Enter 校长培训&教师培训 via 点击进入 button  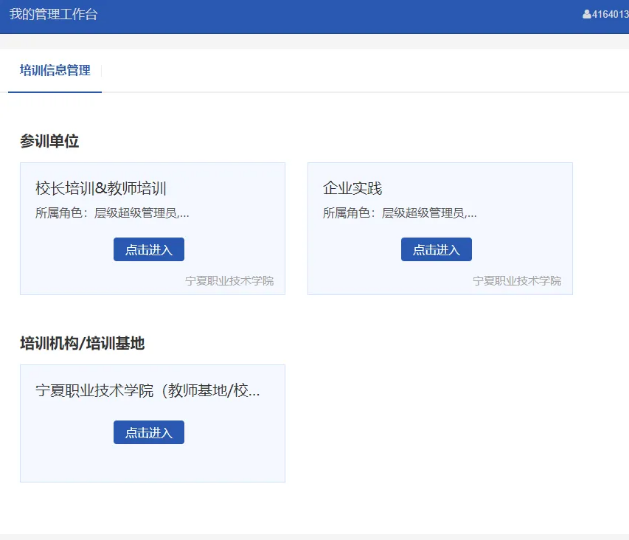(x=149, y=249)
